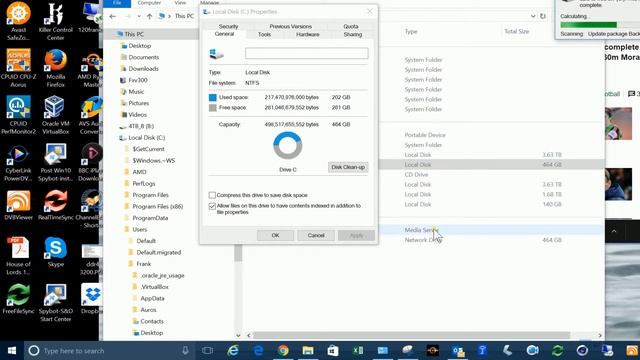Click the Type column header
Screen dimensions: 640x360
pyautogui.click(x=411, y=31)
